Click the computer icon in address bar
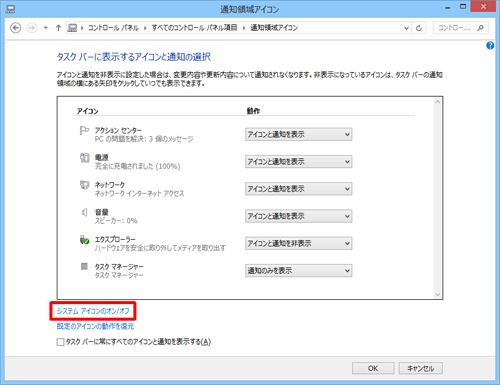500x385 pixels. pyautogui.click(x=72, y=28)
